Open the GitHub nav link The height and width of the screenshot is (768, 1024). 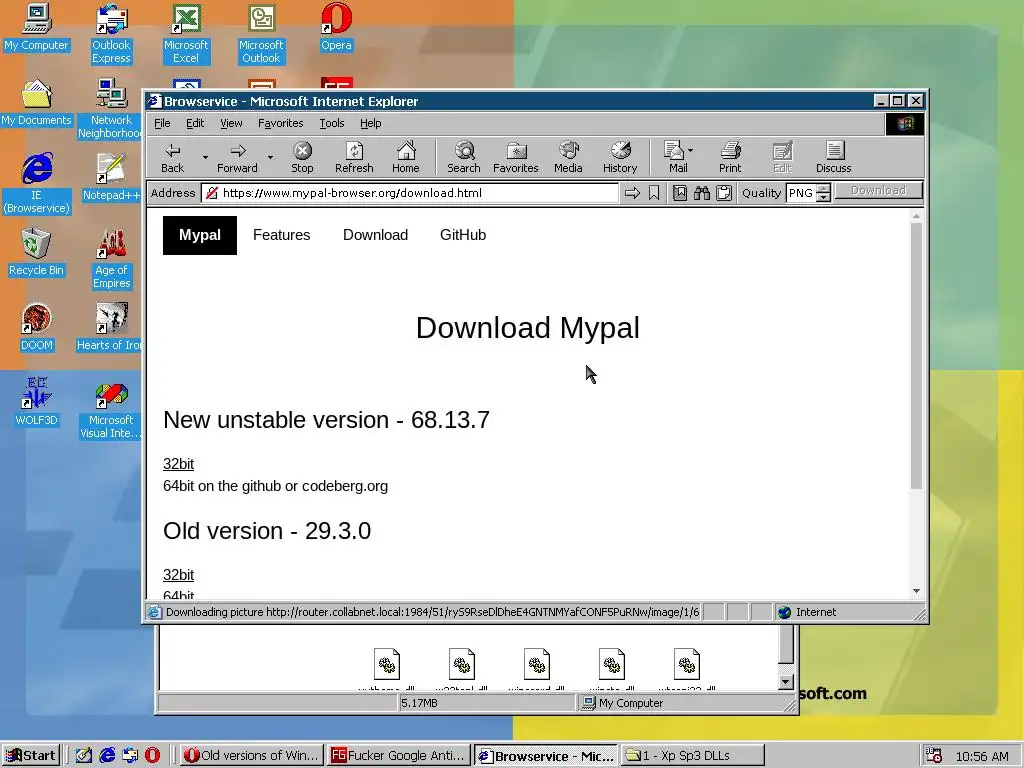tap(463, 235)
